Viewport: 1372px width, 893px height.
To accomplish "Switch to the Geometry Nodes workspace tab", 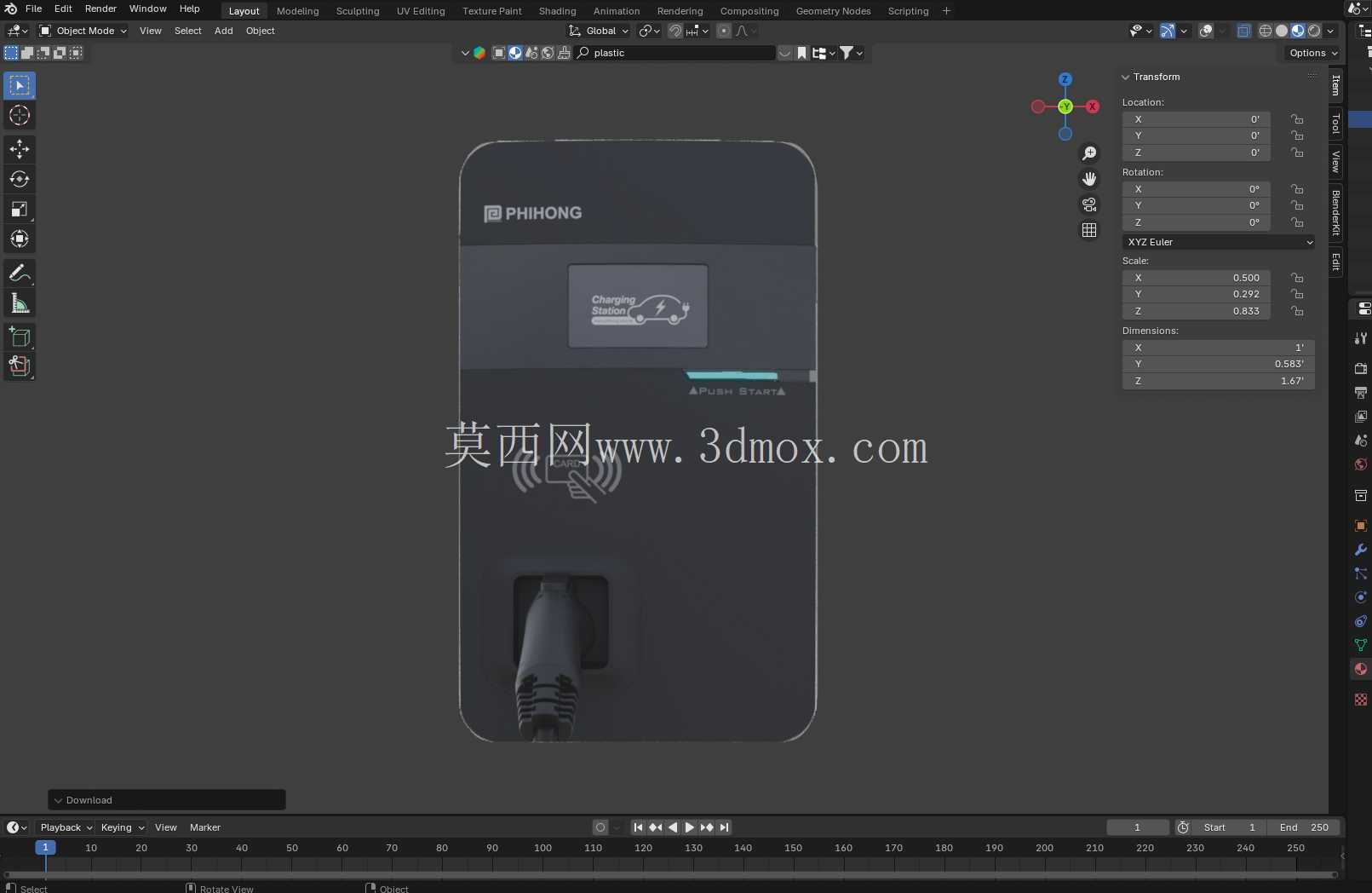I will [x=833, y=11].
